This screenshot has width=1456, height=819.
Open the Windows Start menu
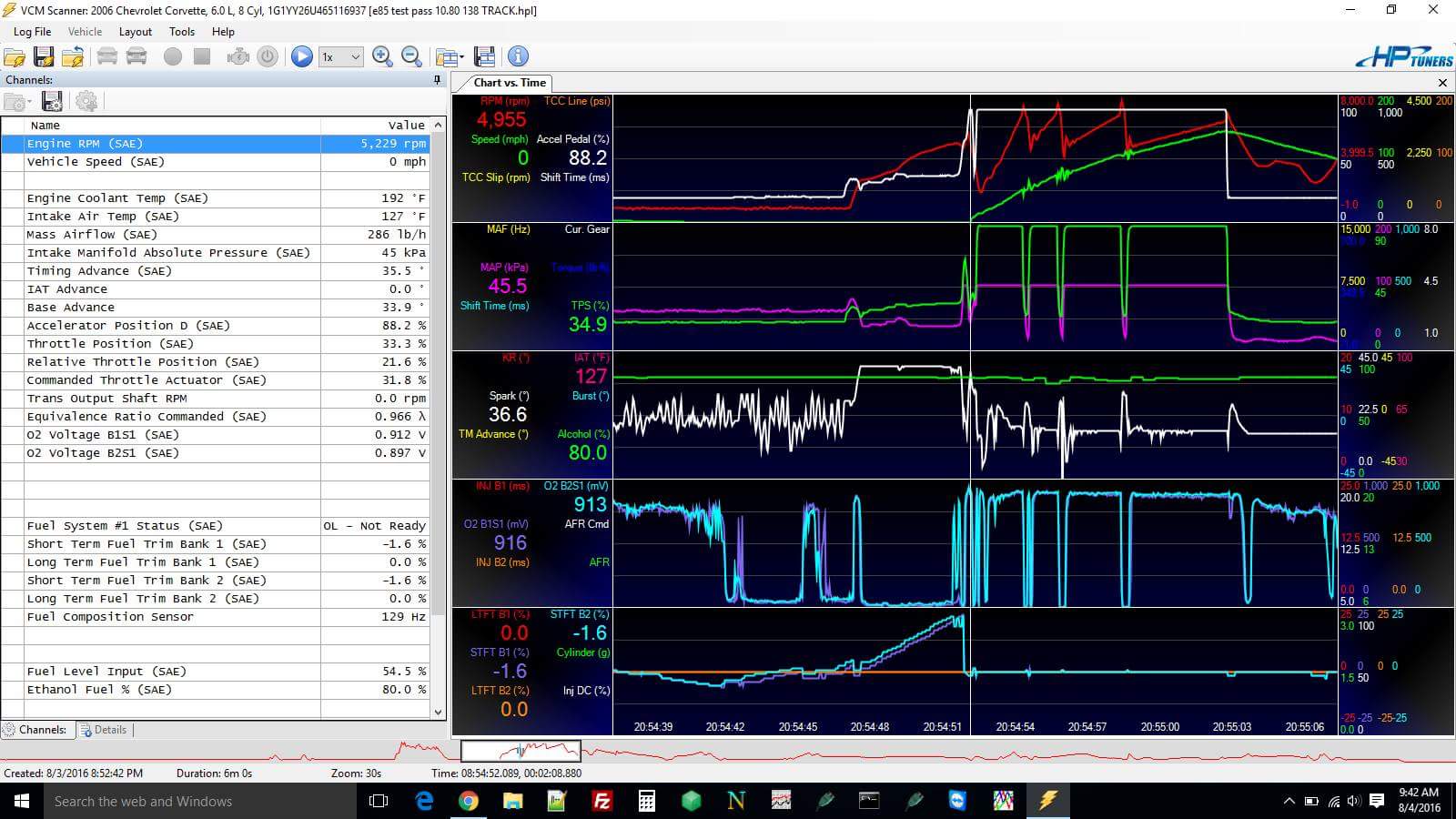pos(22,801)
